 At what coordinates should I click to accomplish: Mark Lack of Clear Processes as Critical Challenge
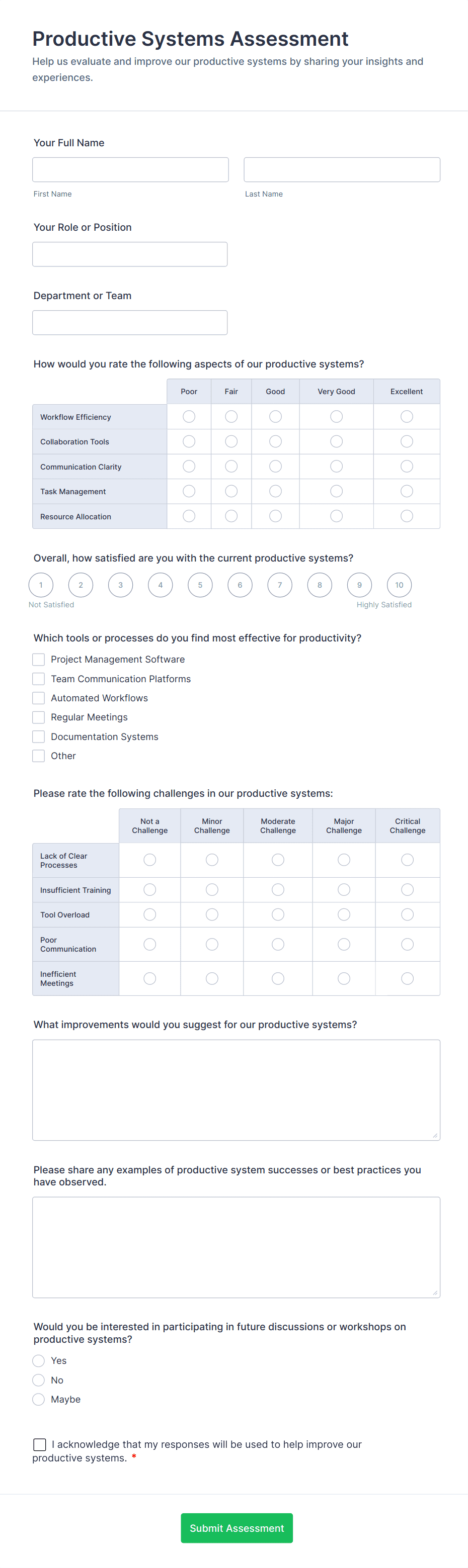point(407,860)
